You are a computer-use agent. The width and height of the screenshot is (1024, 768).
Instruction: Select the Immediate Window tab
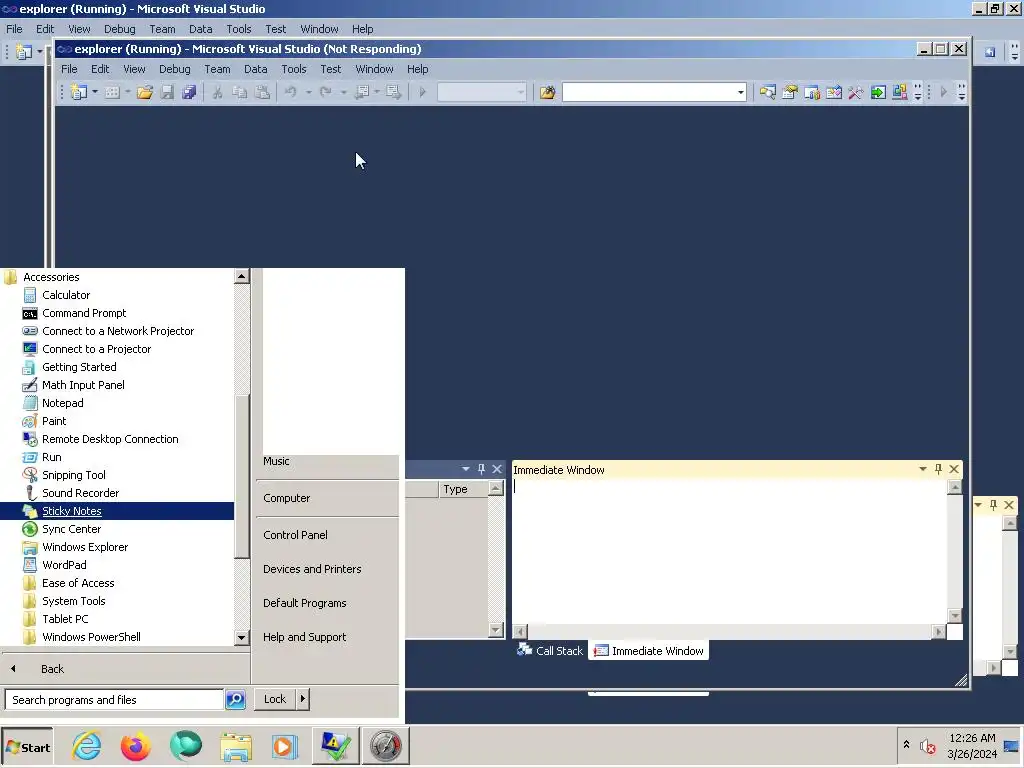pyautogui.click(x=648, y=650)
